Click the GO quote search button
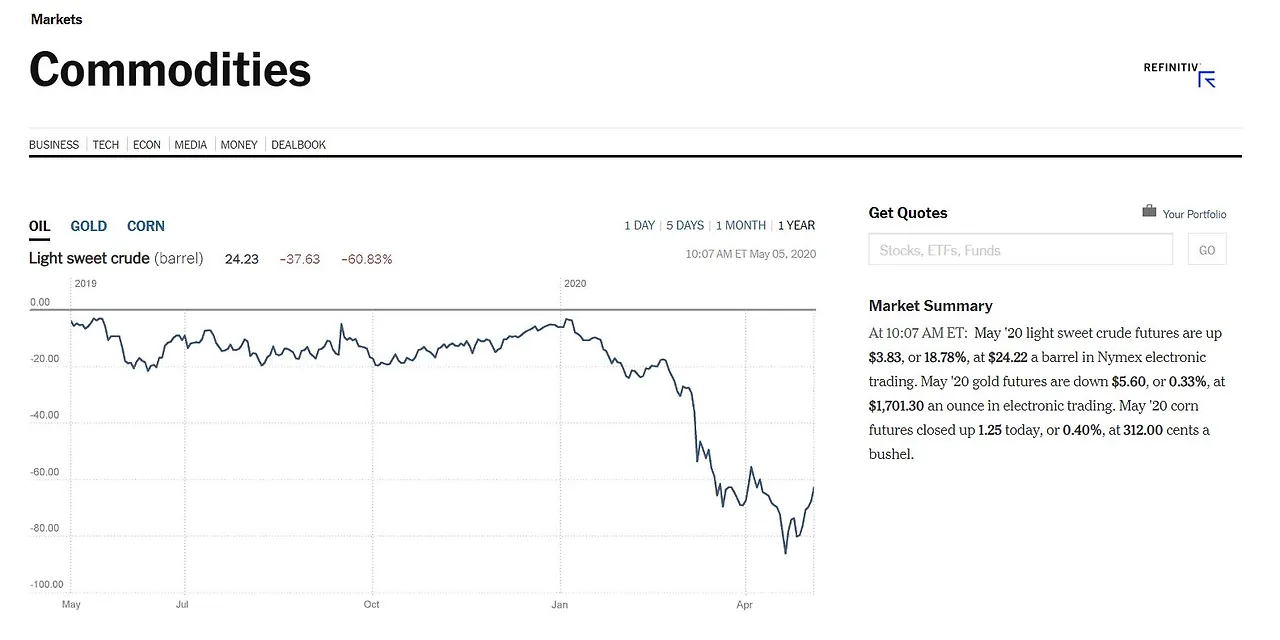The height and width of the screenshot is (640, 1280). pos(1206,249)
